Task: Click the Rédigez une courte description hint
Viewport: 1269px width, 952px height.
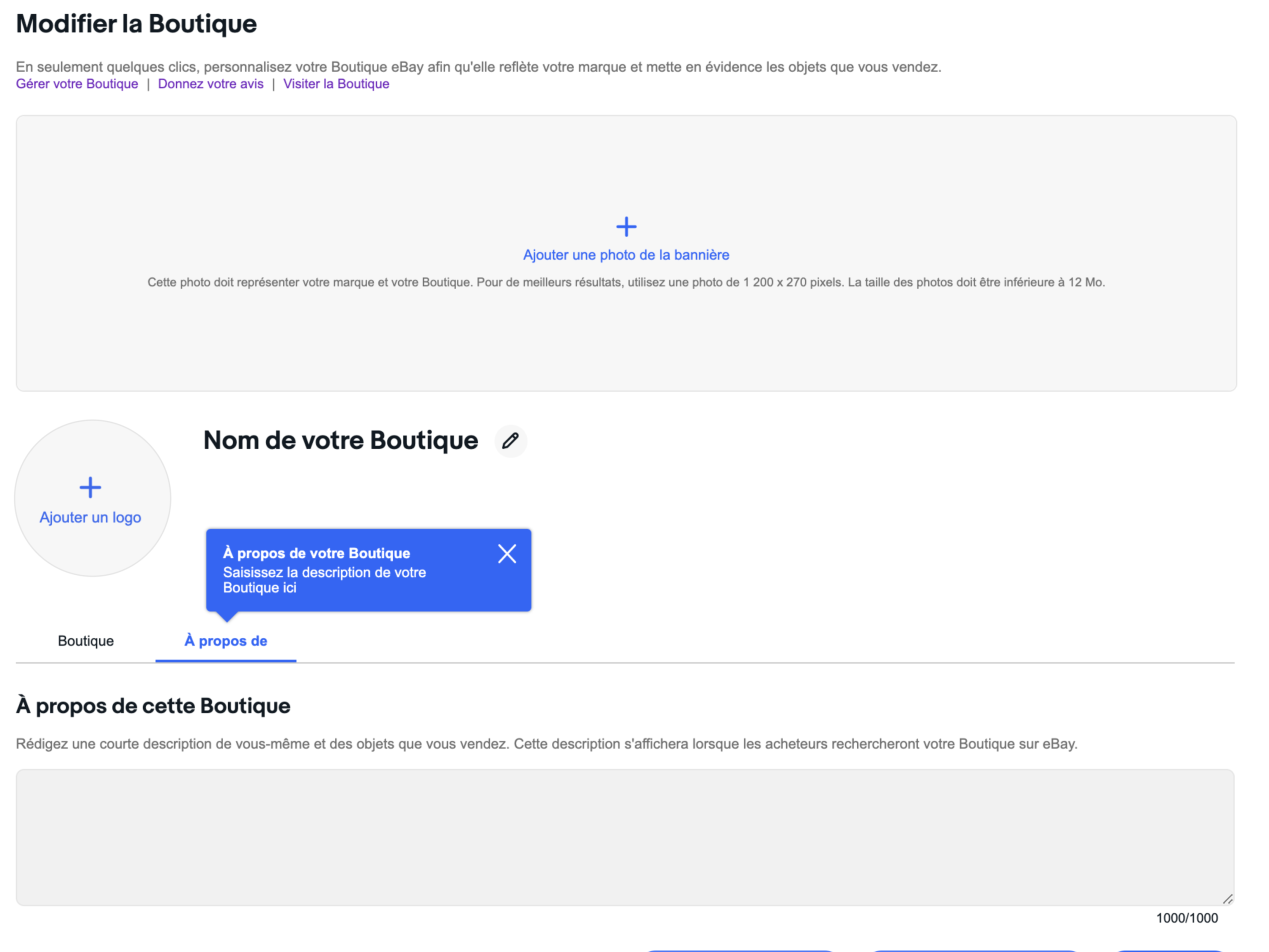Action: pyautogui.click(x=547, y=744)
